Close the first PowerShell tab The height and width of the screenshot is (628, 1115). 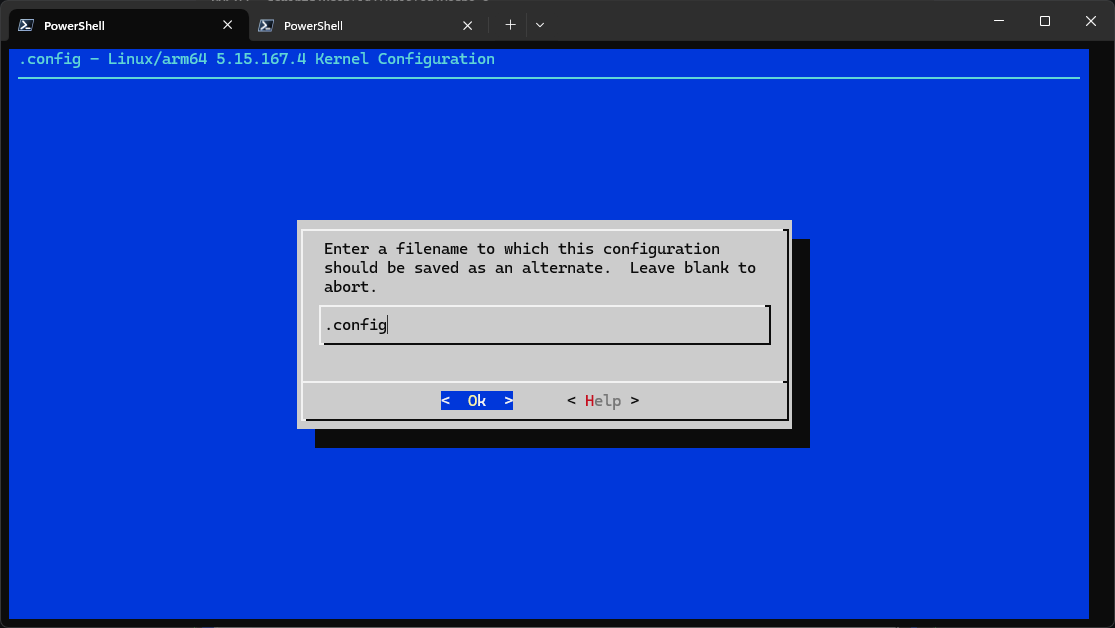(x=228, y=25)
